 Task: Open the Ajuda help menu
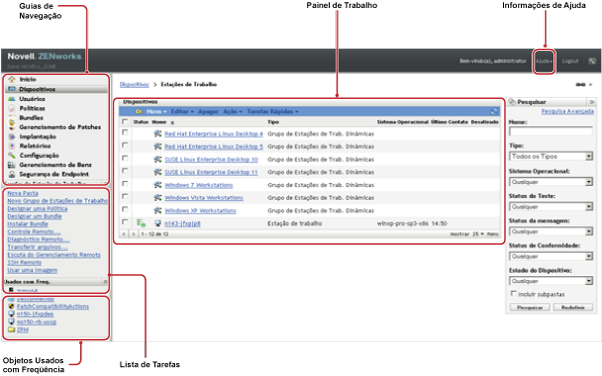tap(544, 61)
